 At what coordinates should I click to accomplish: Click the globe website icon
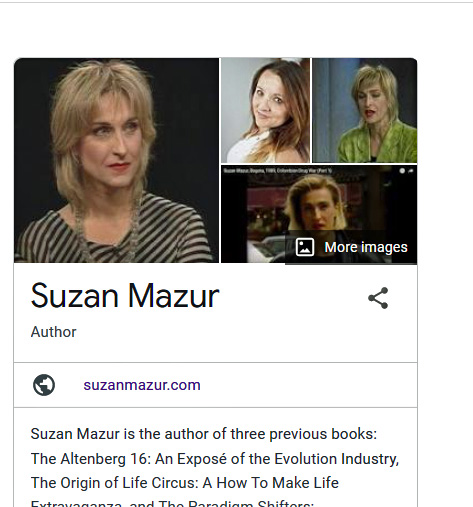(x=44, y=385)
